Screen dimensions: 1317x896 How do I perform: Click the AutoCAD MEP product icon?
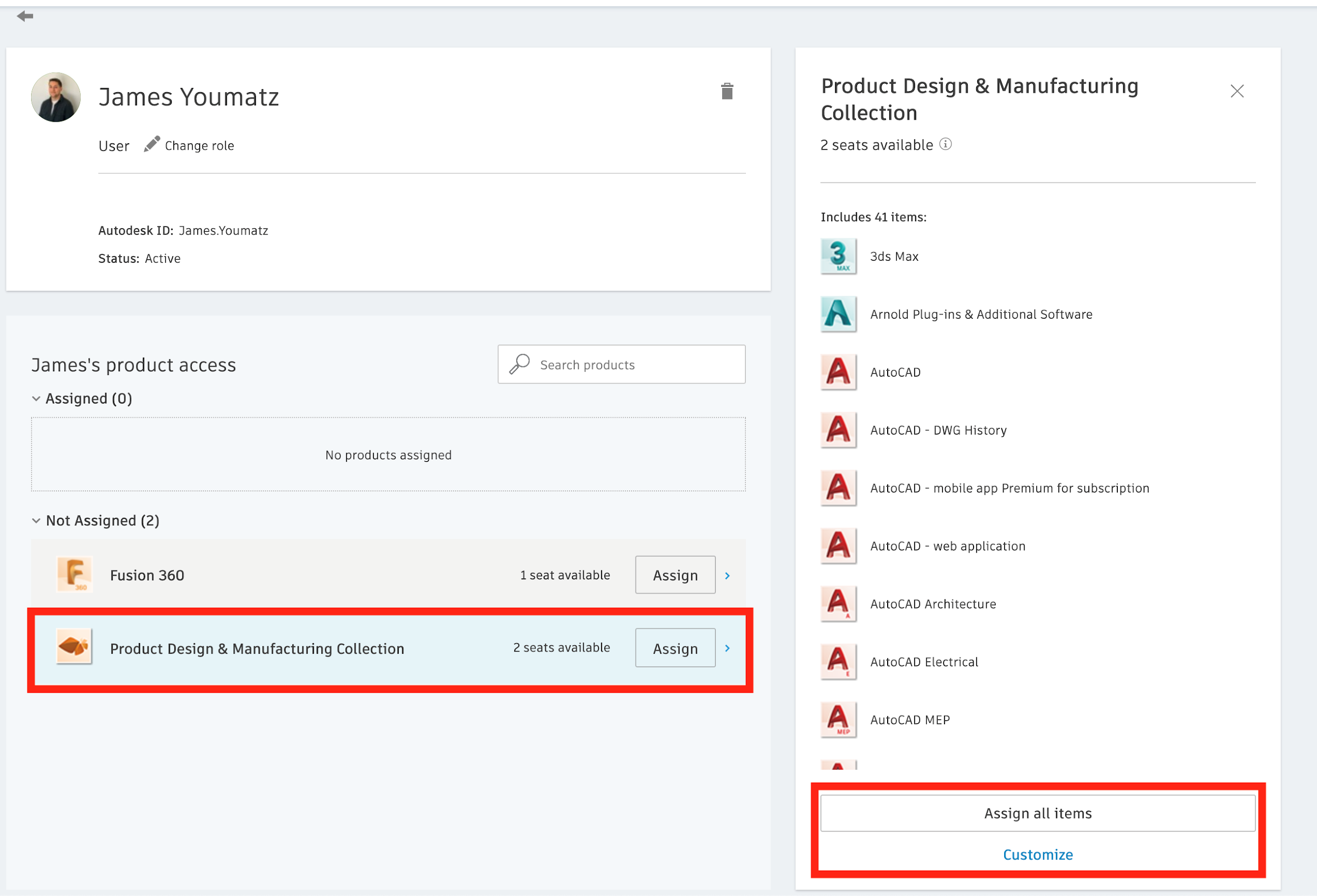(838, 720)
